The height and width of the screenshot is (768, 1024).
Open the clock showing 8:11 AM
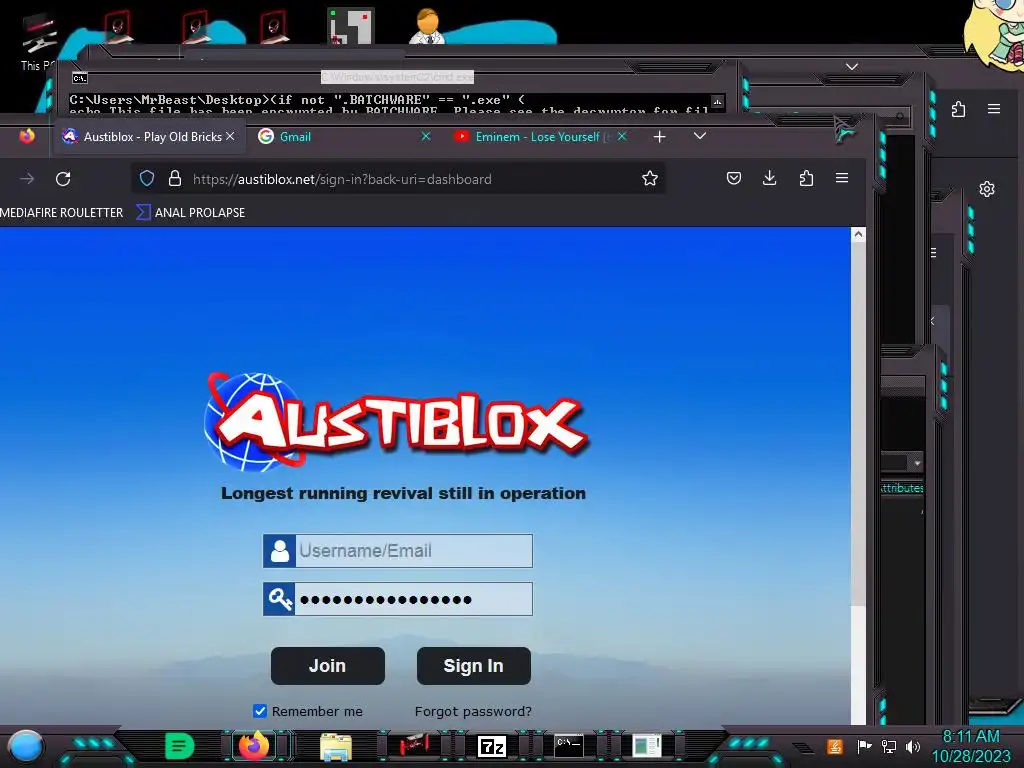click(x=971, y=746)
